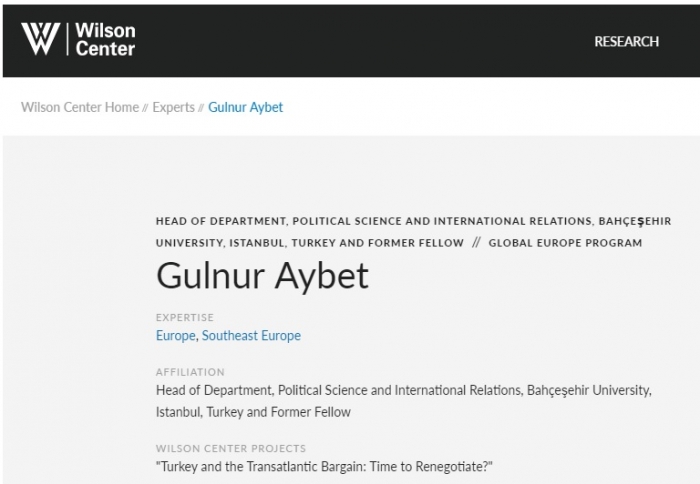
Task: Click the Wilson Center wordmark text
Action: pos(105,39)
